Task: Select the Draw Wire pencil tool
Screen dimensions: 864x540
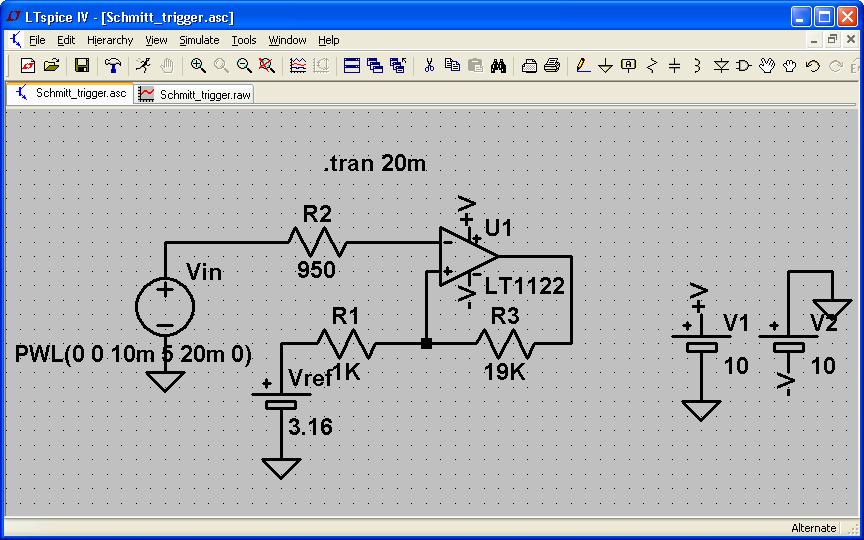Action: (x=583, y=66)
